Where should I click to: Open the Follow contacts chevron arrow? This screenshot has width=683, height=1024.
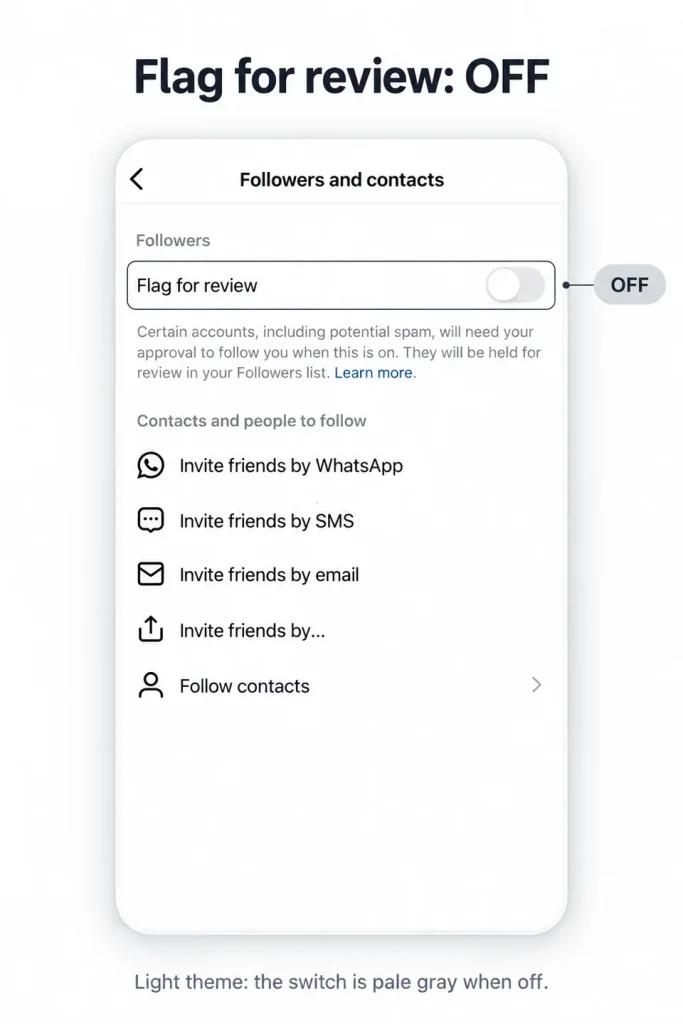click(536, 684)
